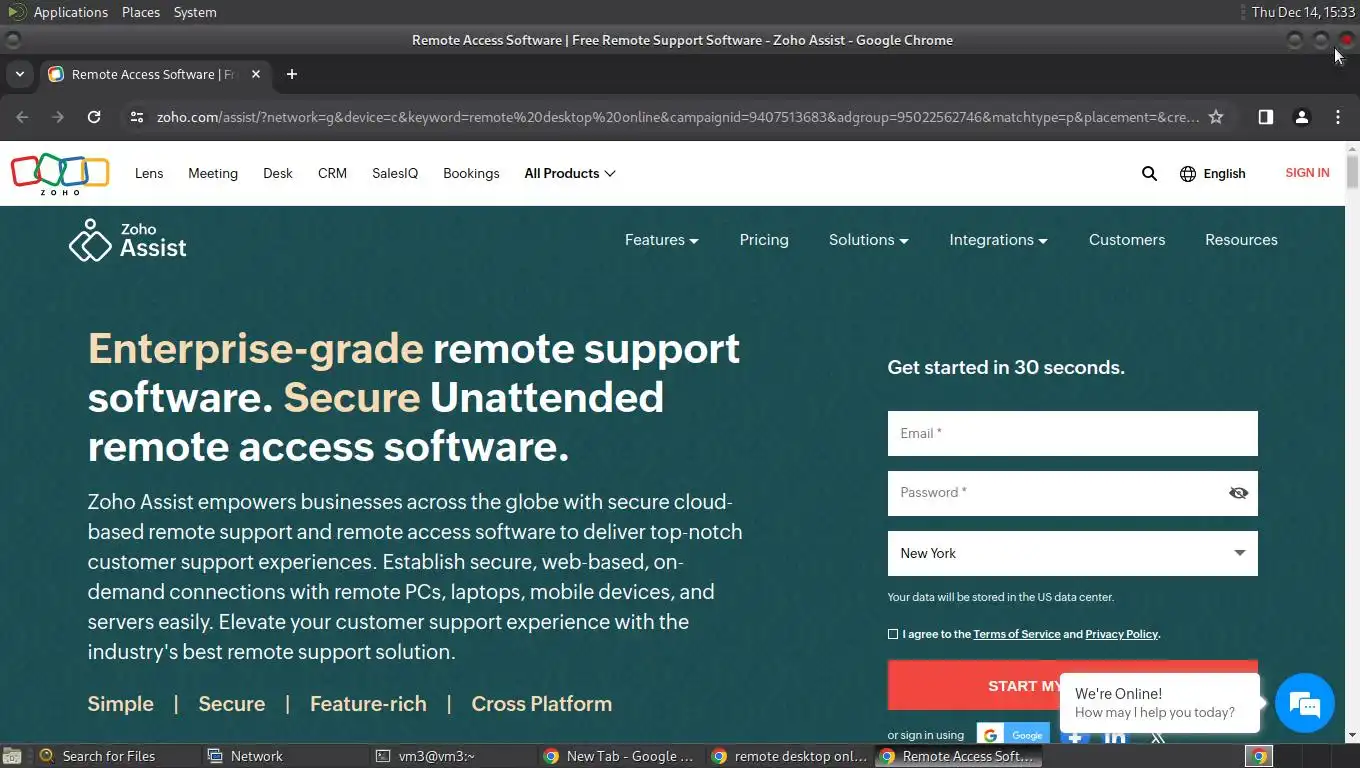Sign in using the Google button

point(1013,735)
